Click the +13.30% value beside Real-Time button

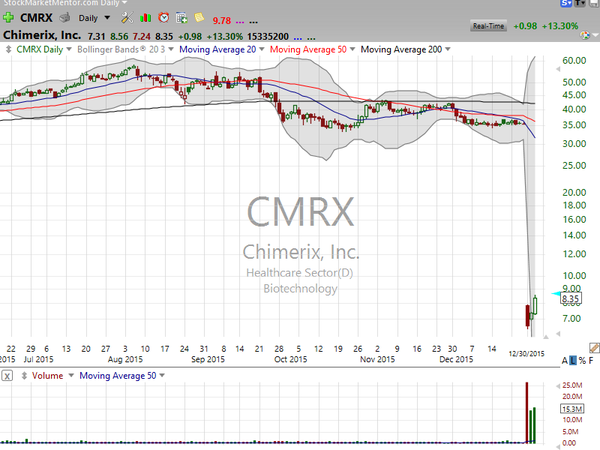[561, 26]
